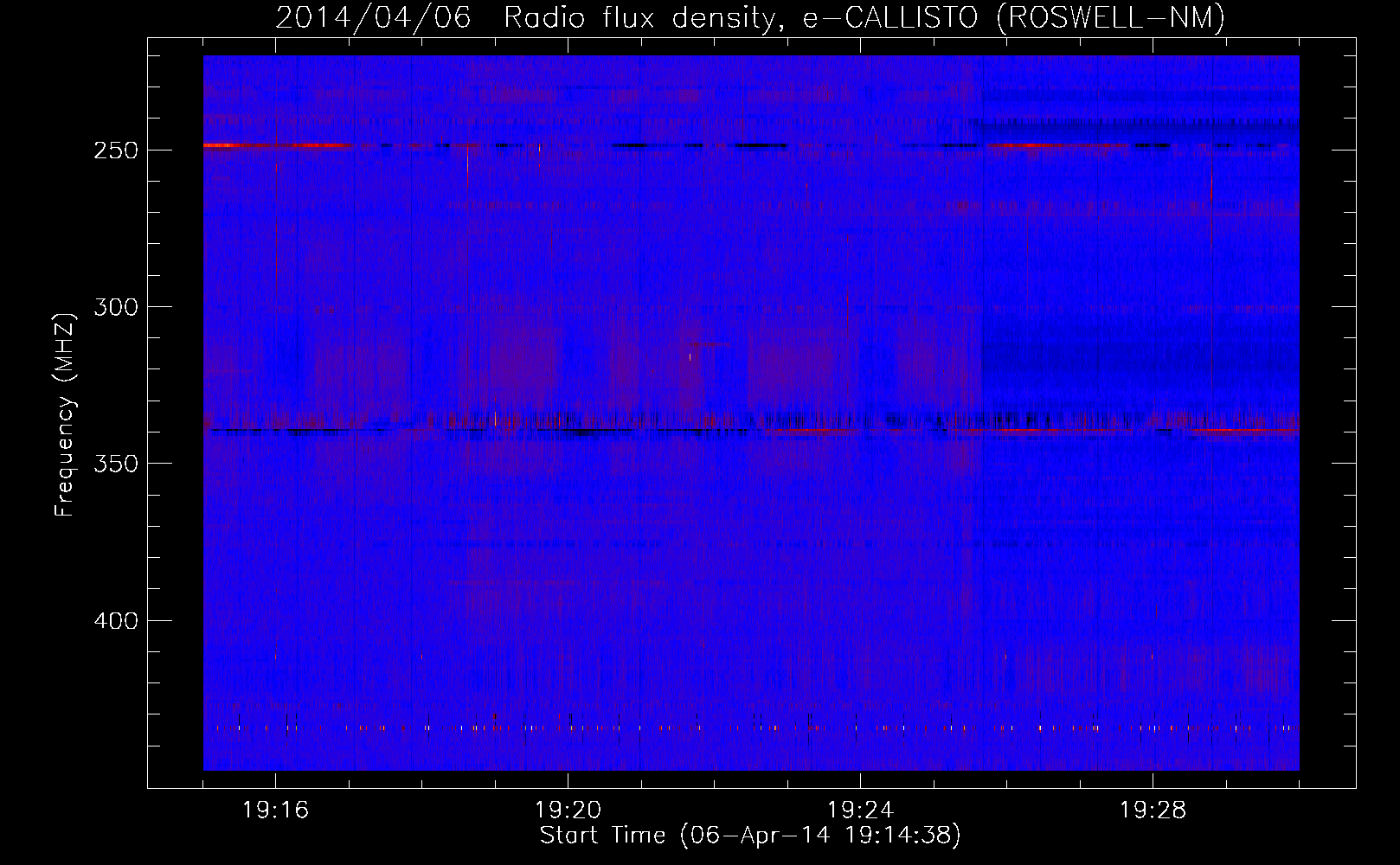Select the 300 frequency tick label
1400x865 pixels.
(115, 306)
